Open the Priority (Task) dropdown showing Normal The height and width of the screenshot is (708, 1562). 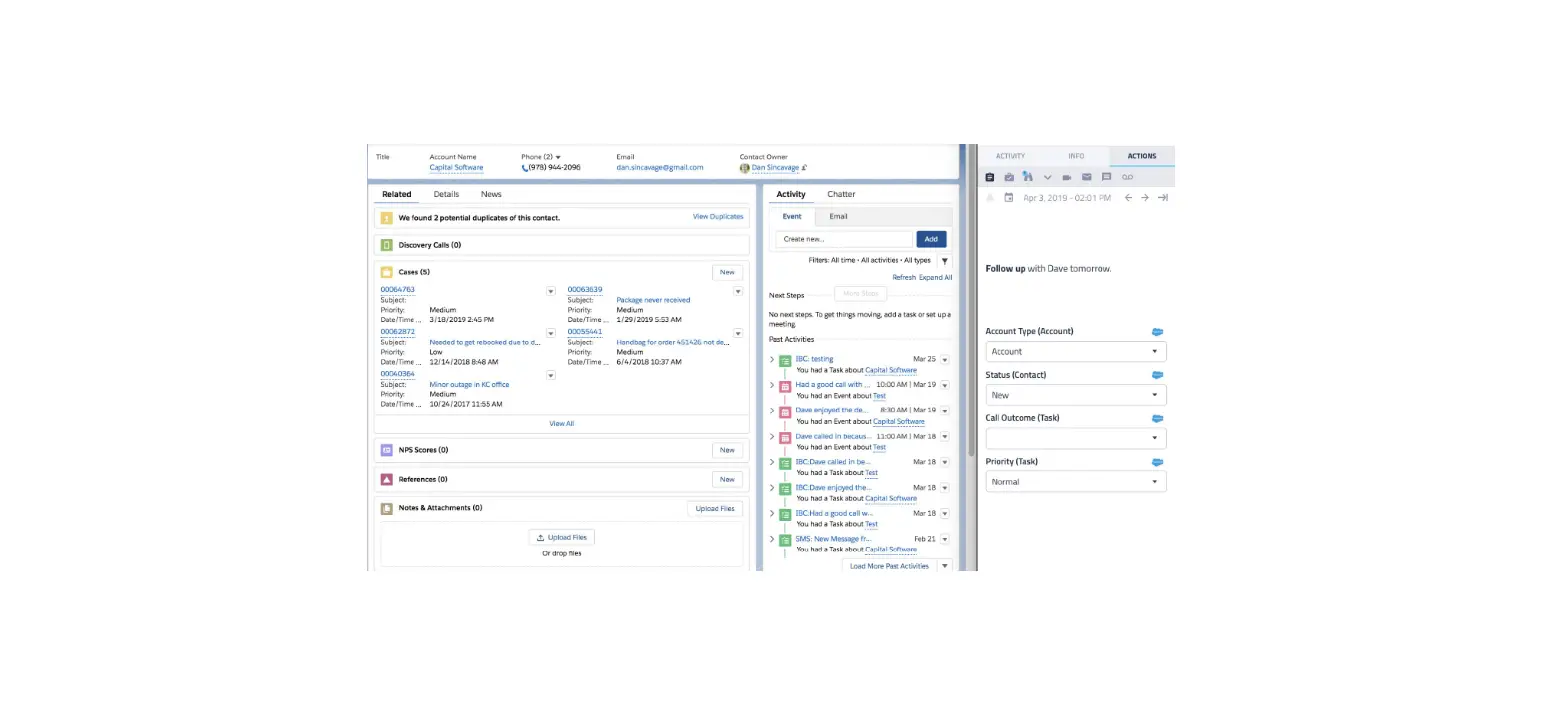coord(1076,482)
